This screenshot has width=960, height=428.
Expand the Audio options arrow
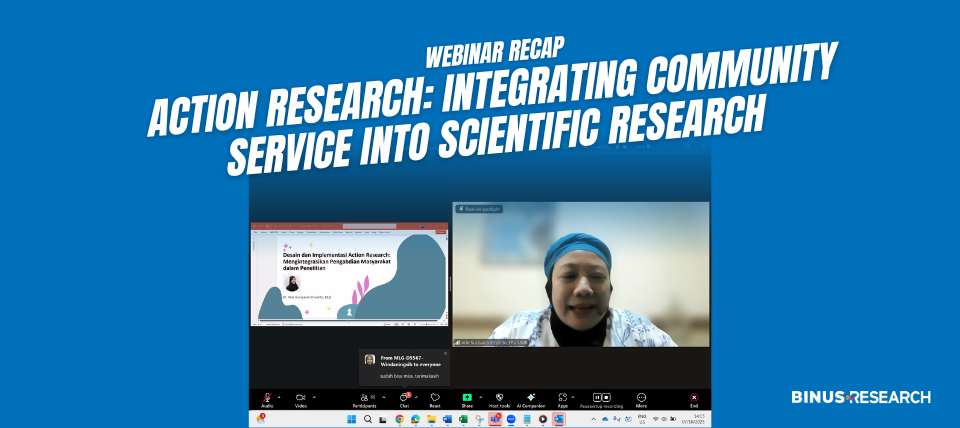coord(280,396)
